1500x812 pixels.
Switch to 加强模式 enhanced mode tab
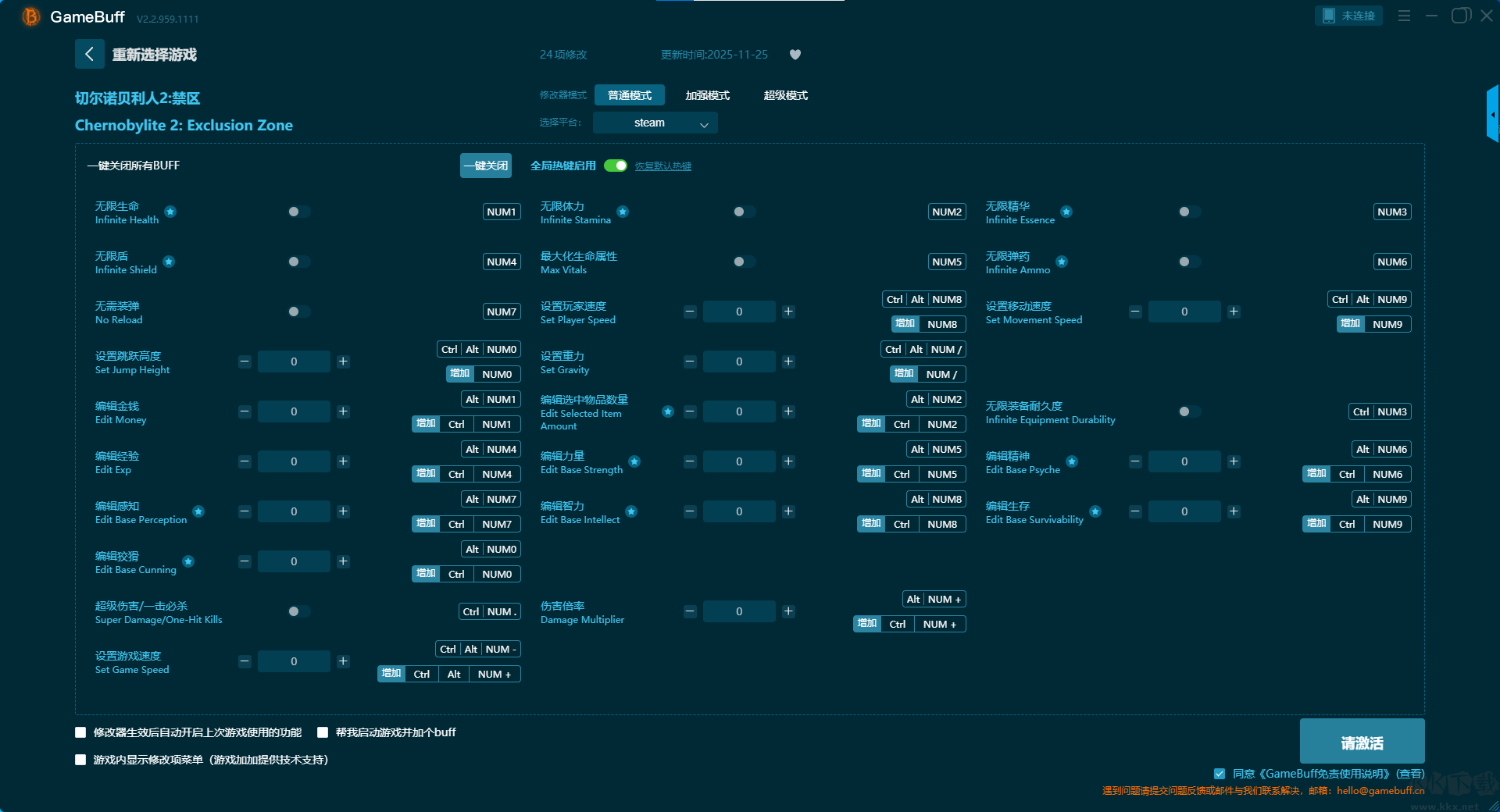[x=707, y=95]
